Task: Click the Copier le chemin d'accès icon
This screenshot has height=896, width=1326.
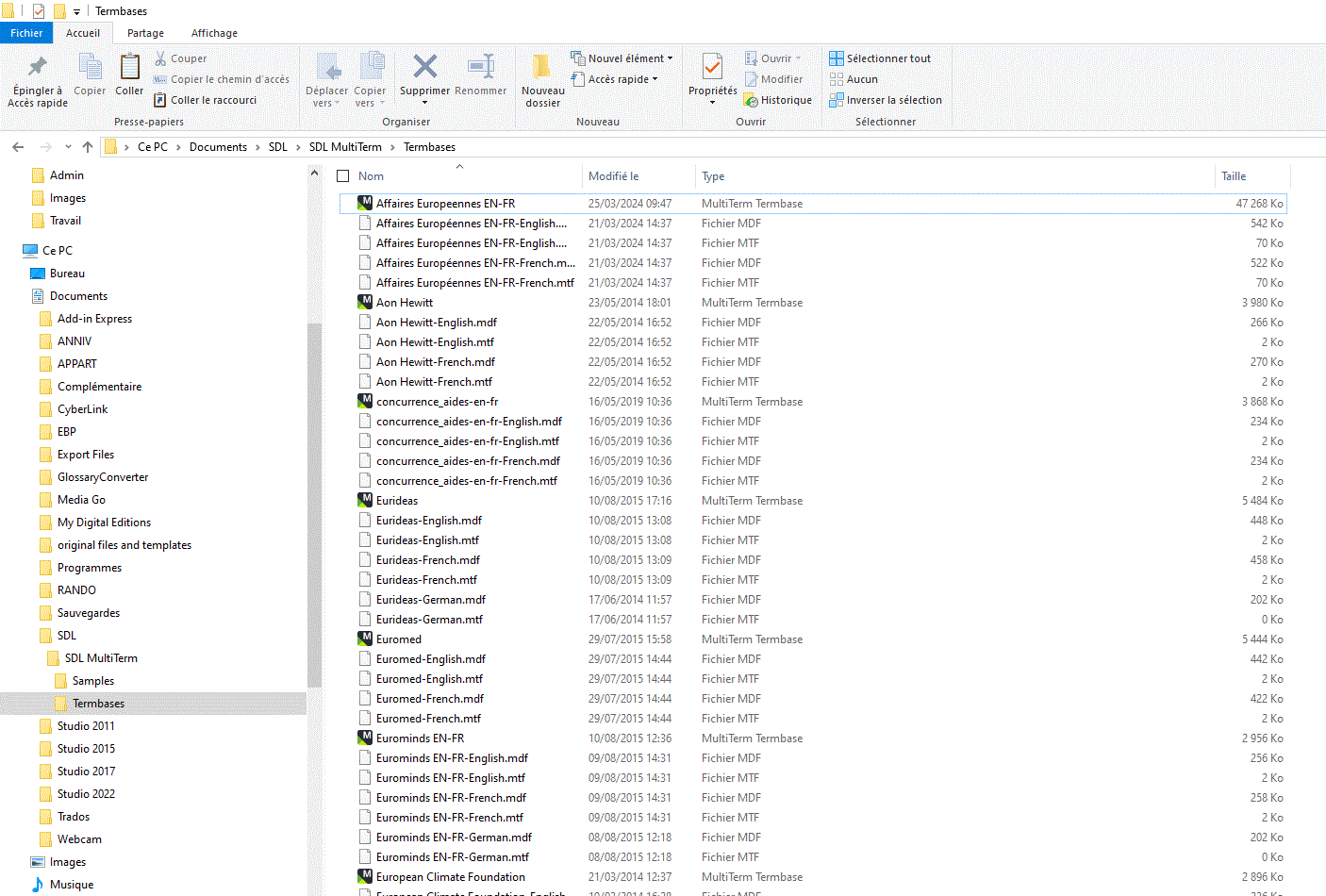Action: (160, 79)
